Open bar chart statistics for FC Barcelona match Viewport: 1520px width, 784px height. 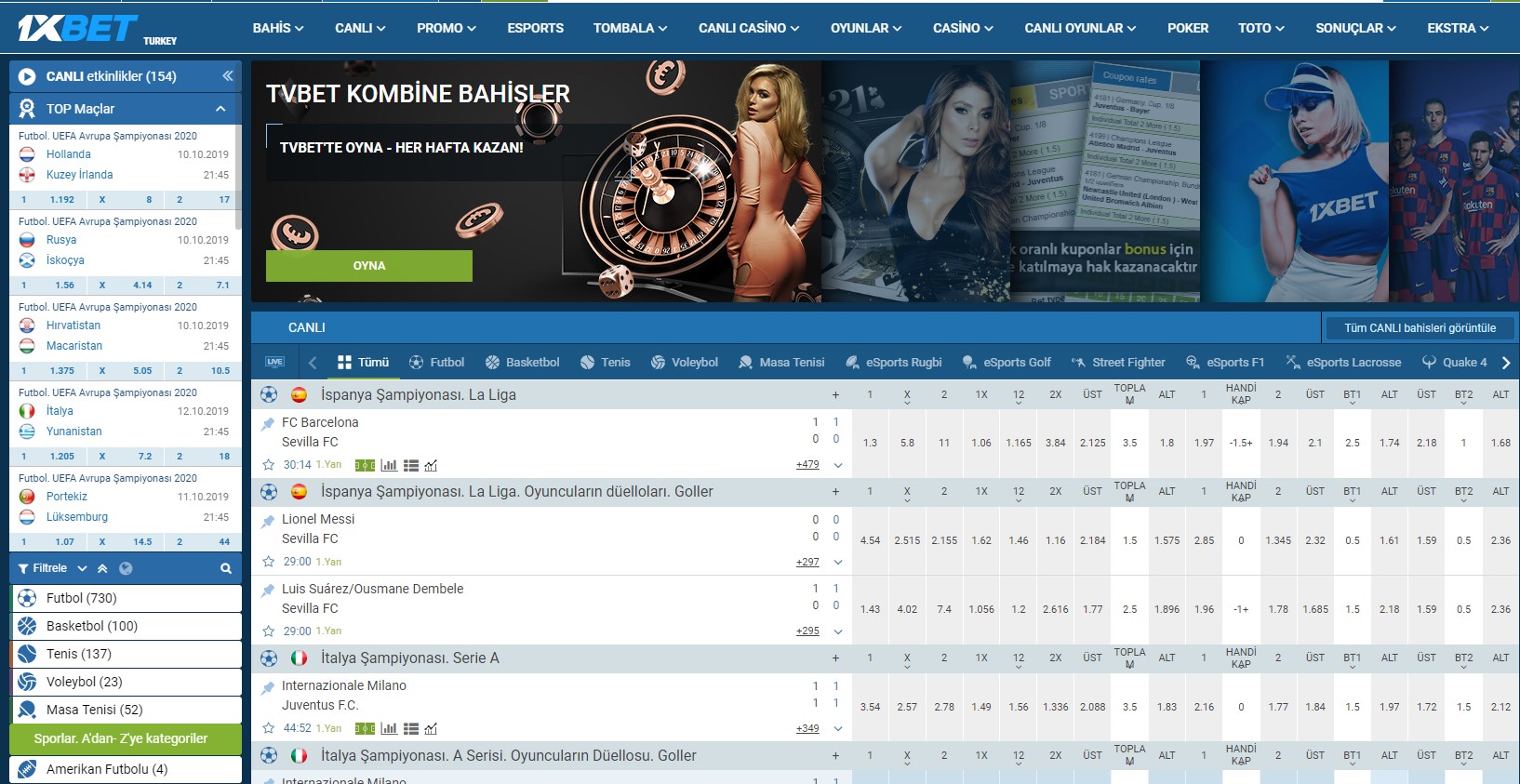pos(389,465)
